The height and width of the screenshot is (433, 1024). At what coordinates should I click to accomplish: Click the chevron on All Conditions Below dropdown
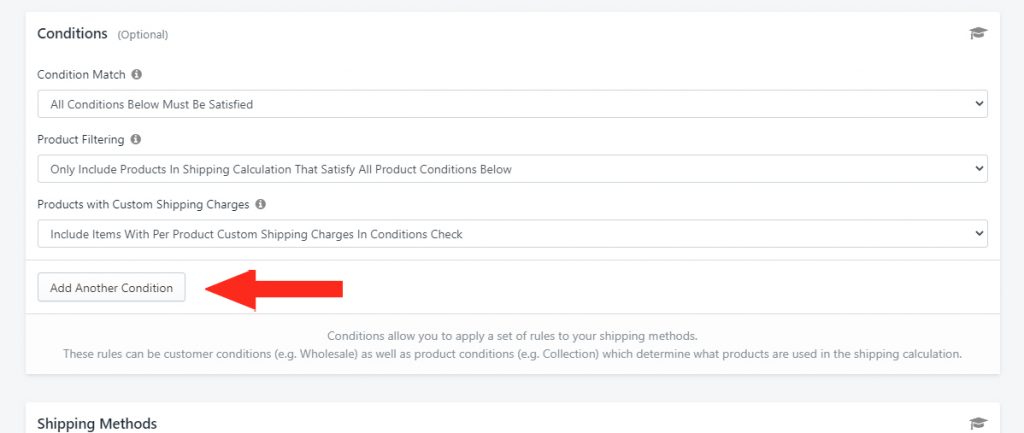coord(978,104)
